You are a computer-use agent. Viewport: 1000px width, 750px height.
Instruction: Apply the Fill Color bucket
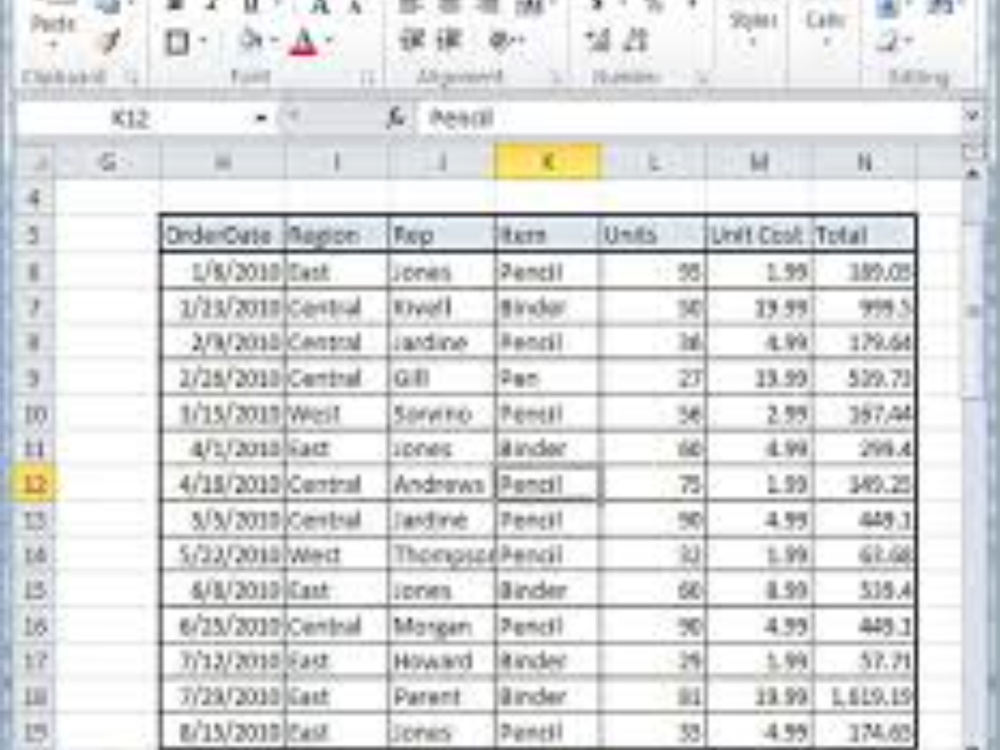(251, 41)
